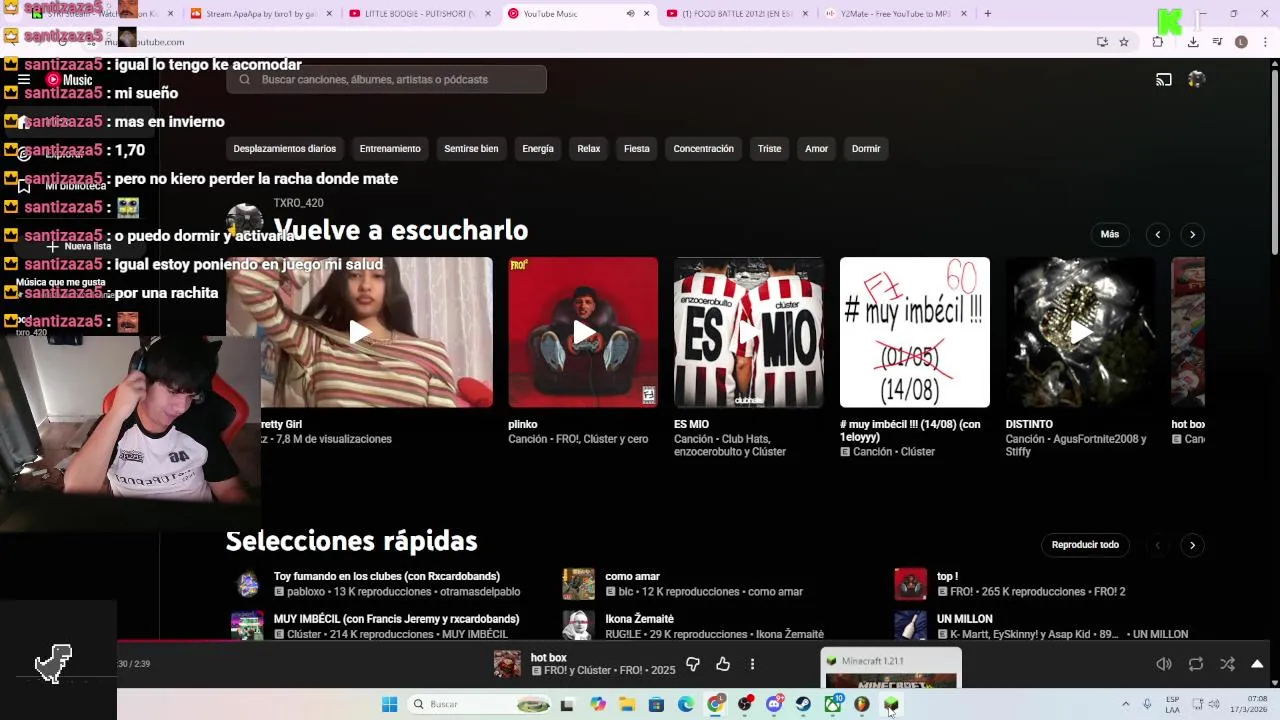Image resolution: width=1280 pixels, height=720 pixels.
Task: Select the Entrenamiento mood chip
Action: pyautogui.click(x=390, y=149)
